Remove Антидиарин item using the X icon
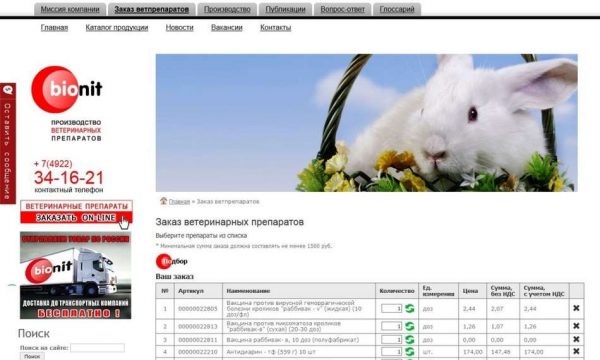The height and width of the screenshot is (360, 600). point(576,351)
